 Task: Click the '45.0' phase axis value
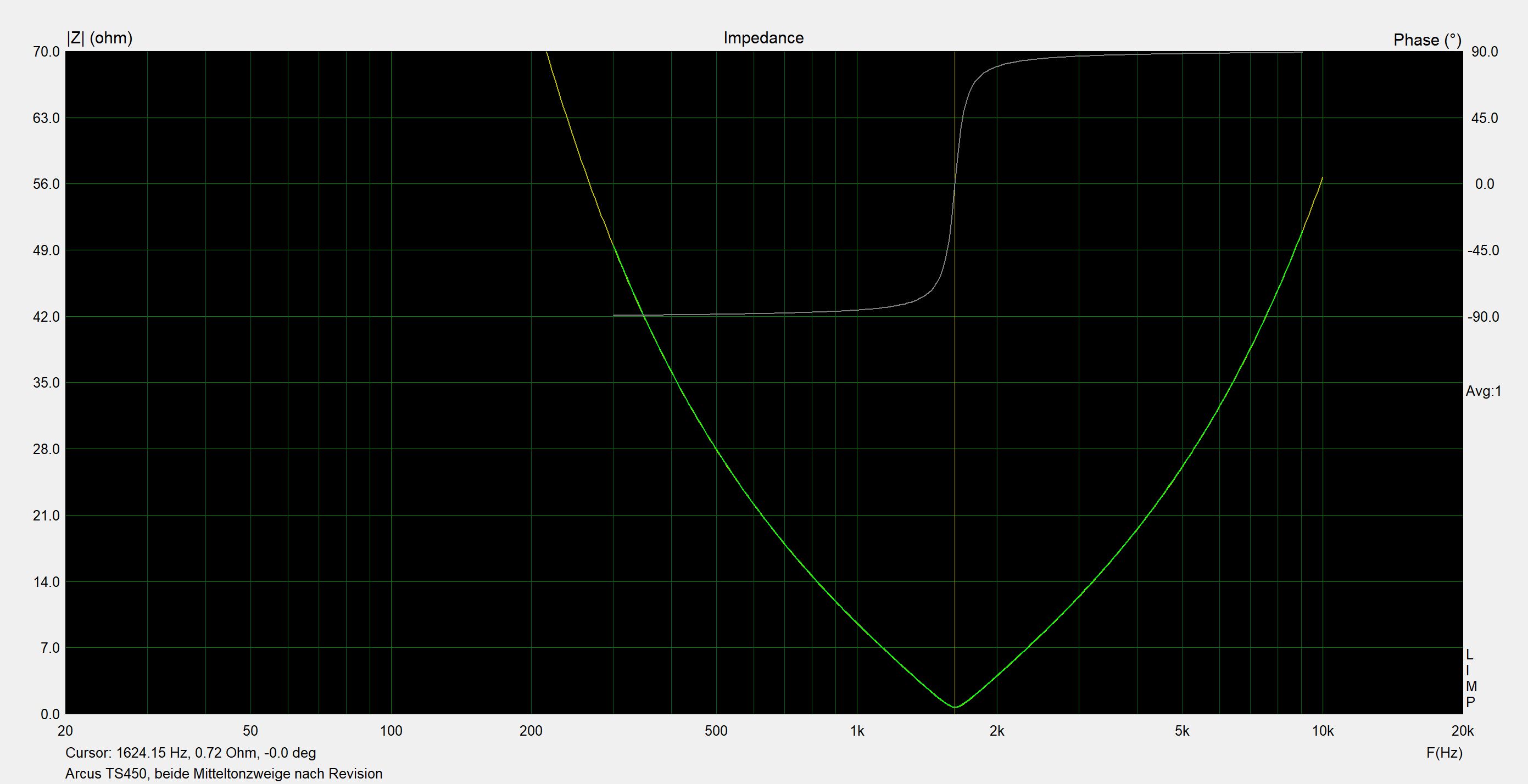coord(1485,118)
